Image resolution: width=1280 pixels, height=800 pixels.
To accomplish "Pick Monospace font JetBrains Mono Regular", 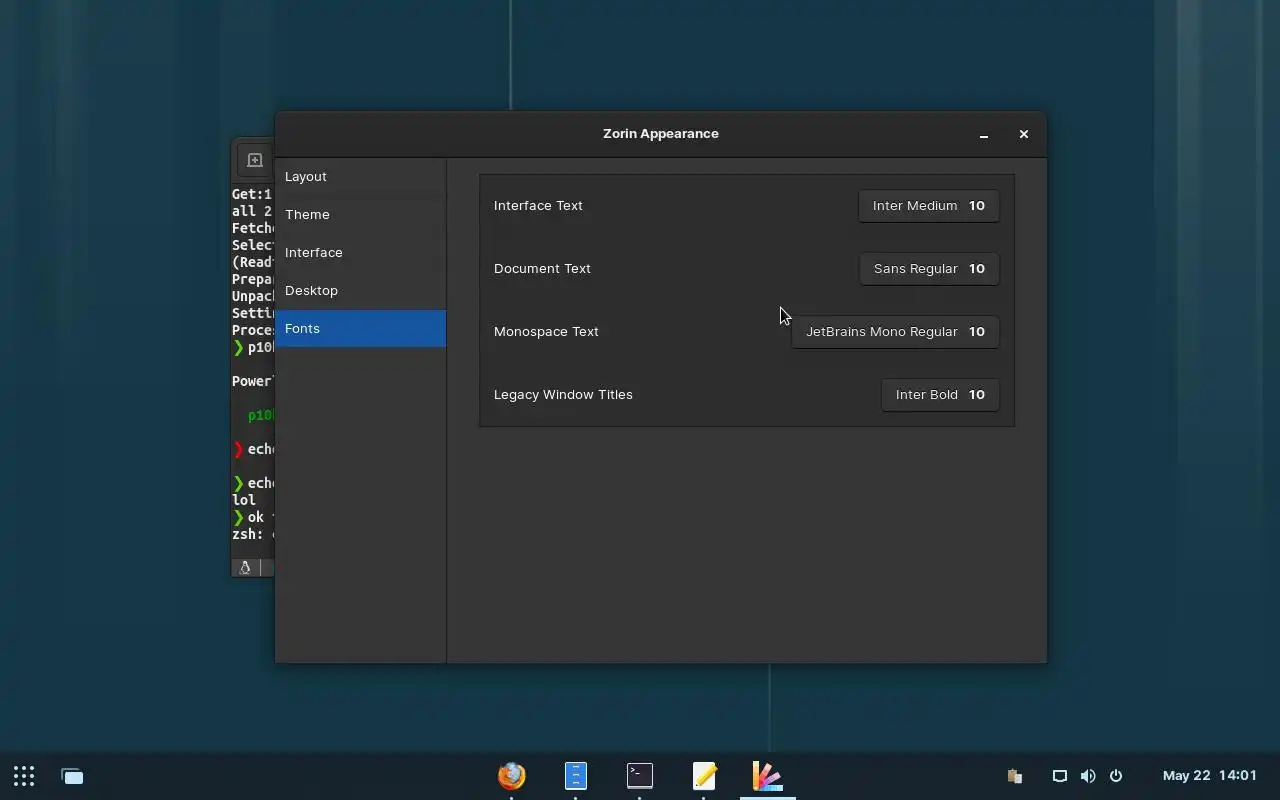I will click(x=895, y=332).
